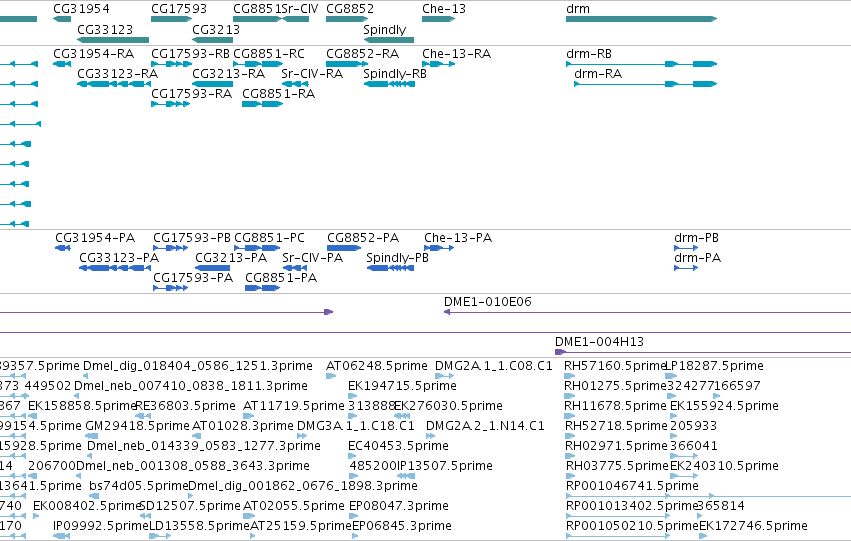Image resolution: width=851 pixels, height=541 pixels.
Task: Click protein CG33123-PA
Action: click(115, 268)
